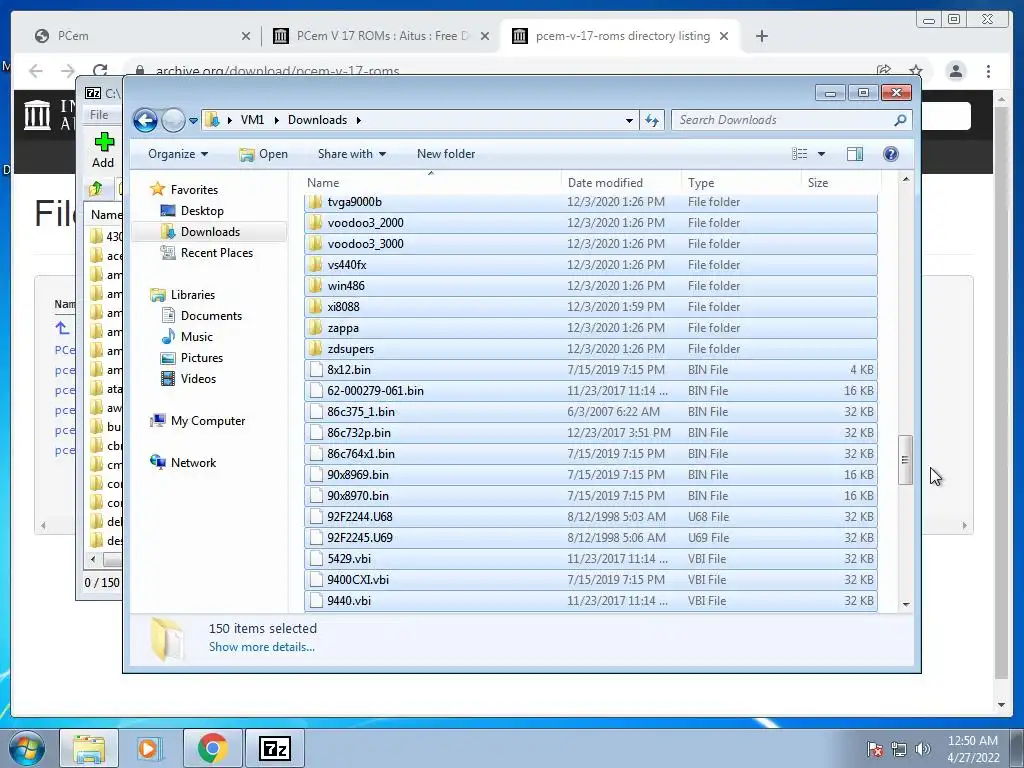Screen dimensions: 1024x768
Task: Select the vs440fx folder
Action: pos(590,265)
